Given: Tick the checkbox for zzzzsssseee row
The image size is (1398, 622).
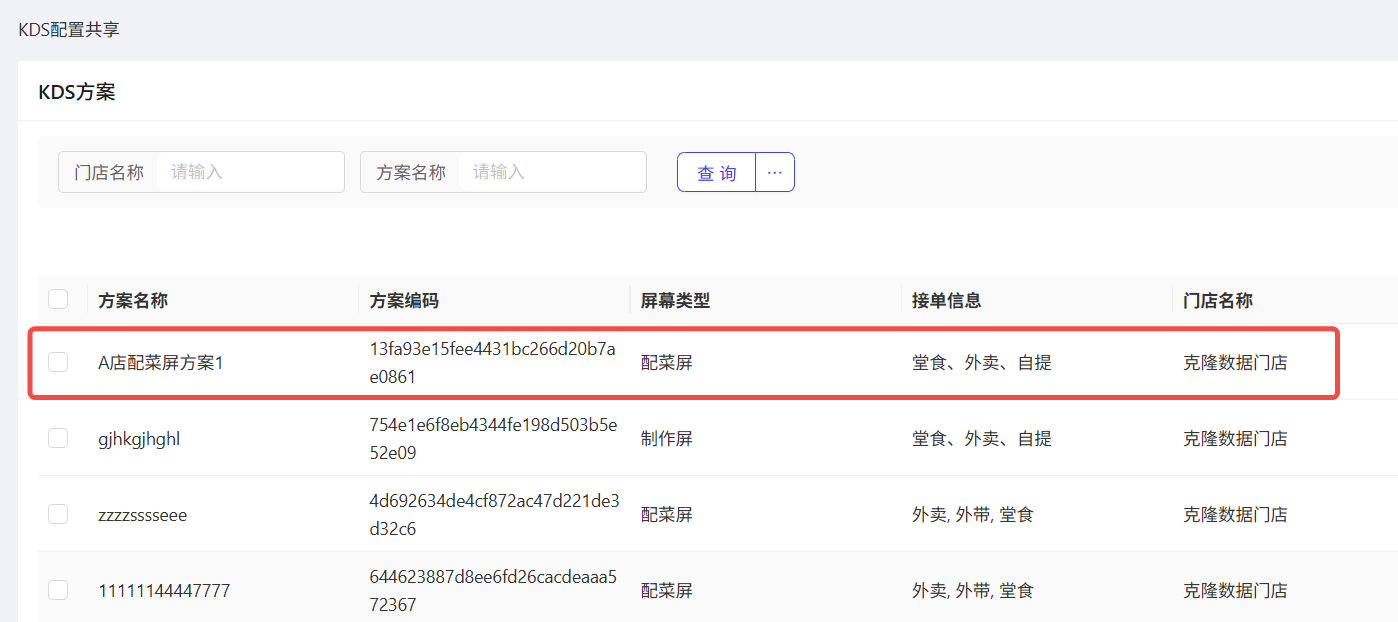Looking at the screenshot, I should pyautogui.click(x=58, y=514).
